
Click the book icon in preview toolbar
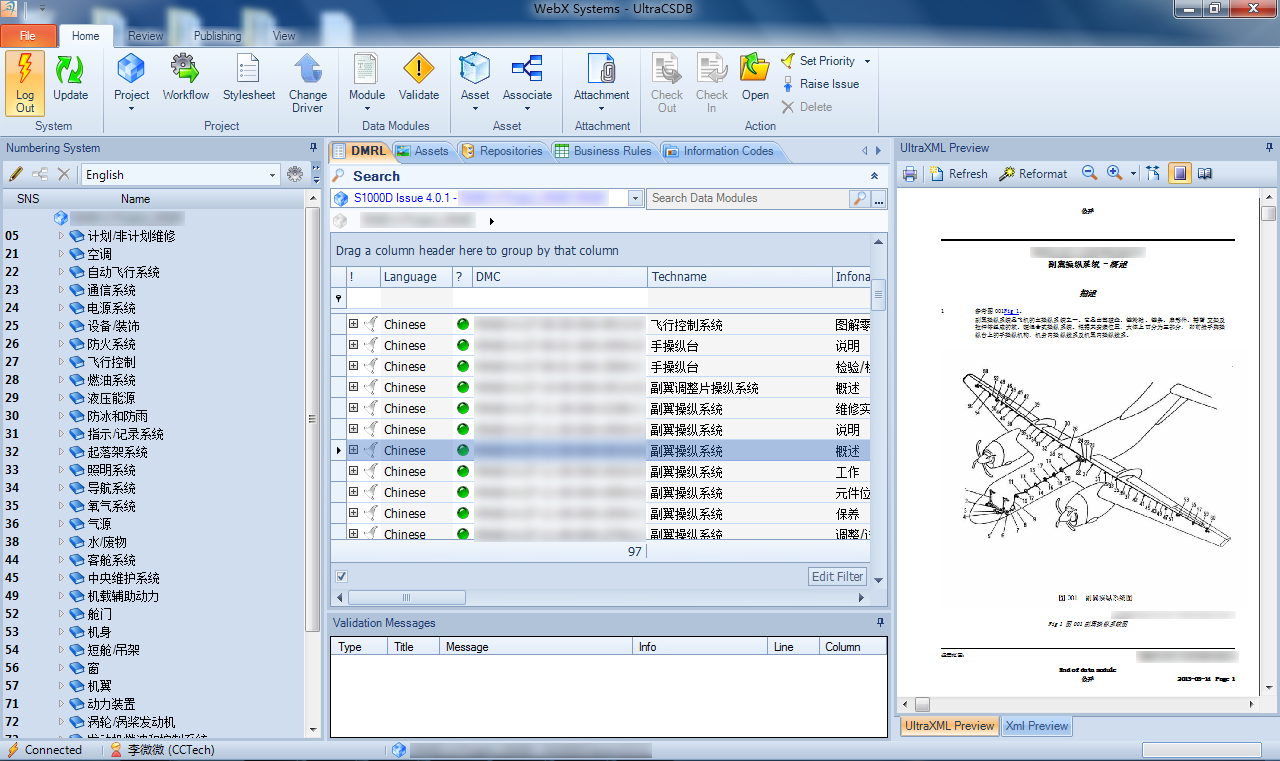(x=1205, y=174)
